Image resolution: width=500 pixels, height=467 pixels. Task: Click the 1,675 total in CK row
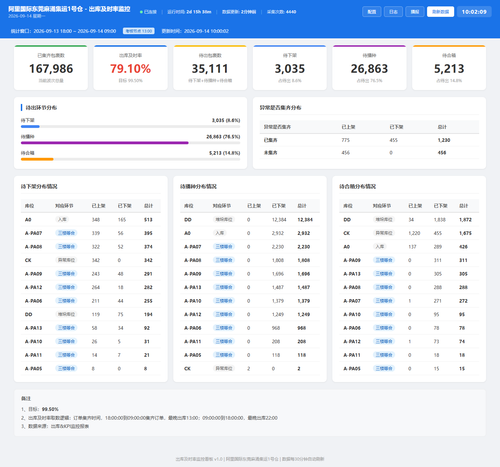[465, 233]
